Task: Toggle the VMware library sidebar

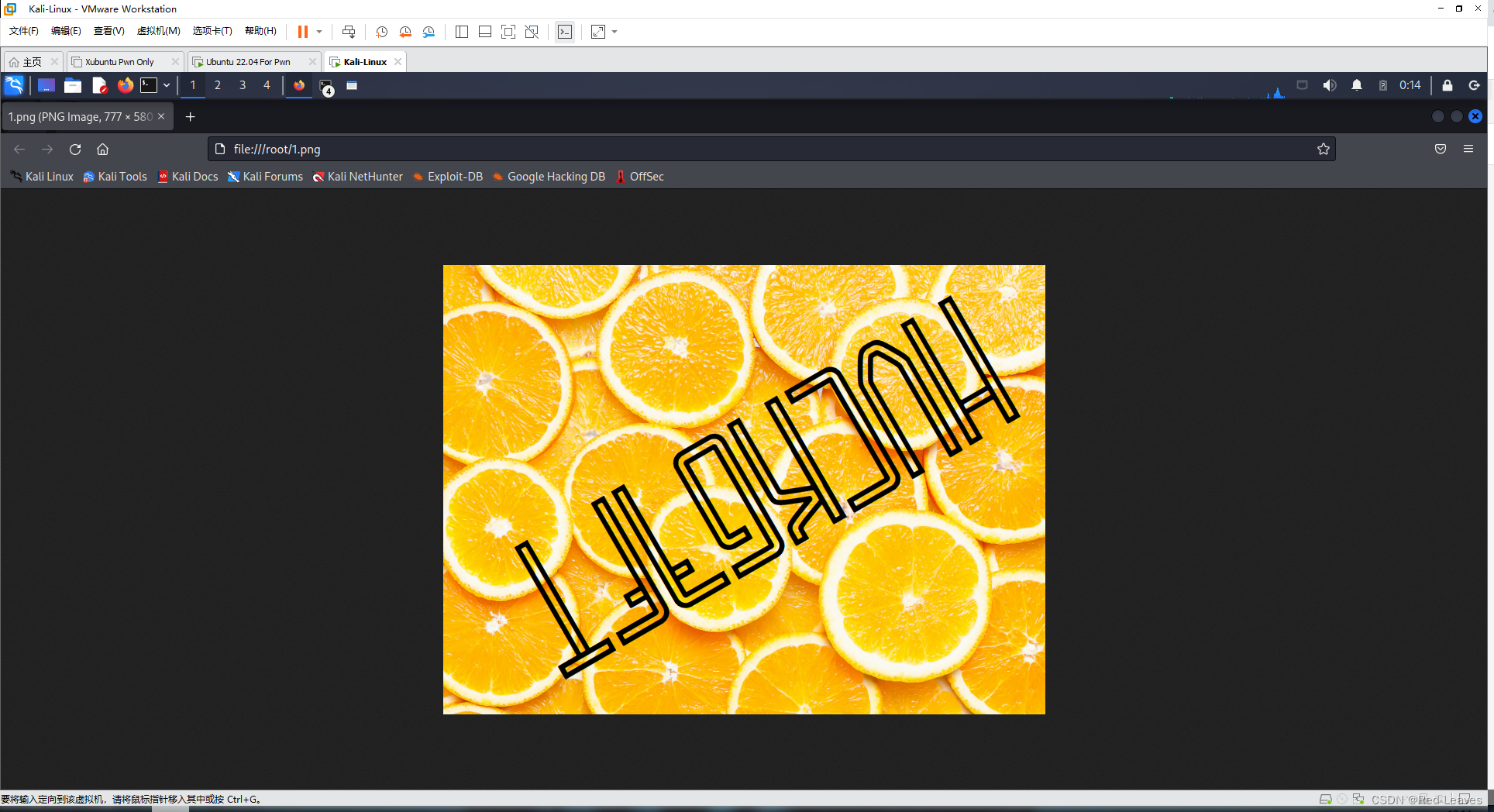Action: (x=462, y=32)
